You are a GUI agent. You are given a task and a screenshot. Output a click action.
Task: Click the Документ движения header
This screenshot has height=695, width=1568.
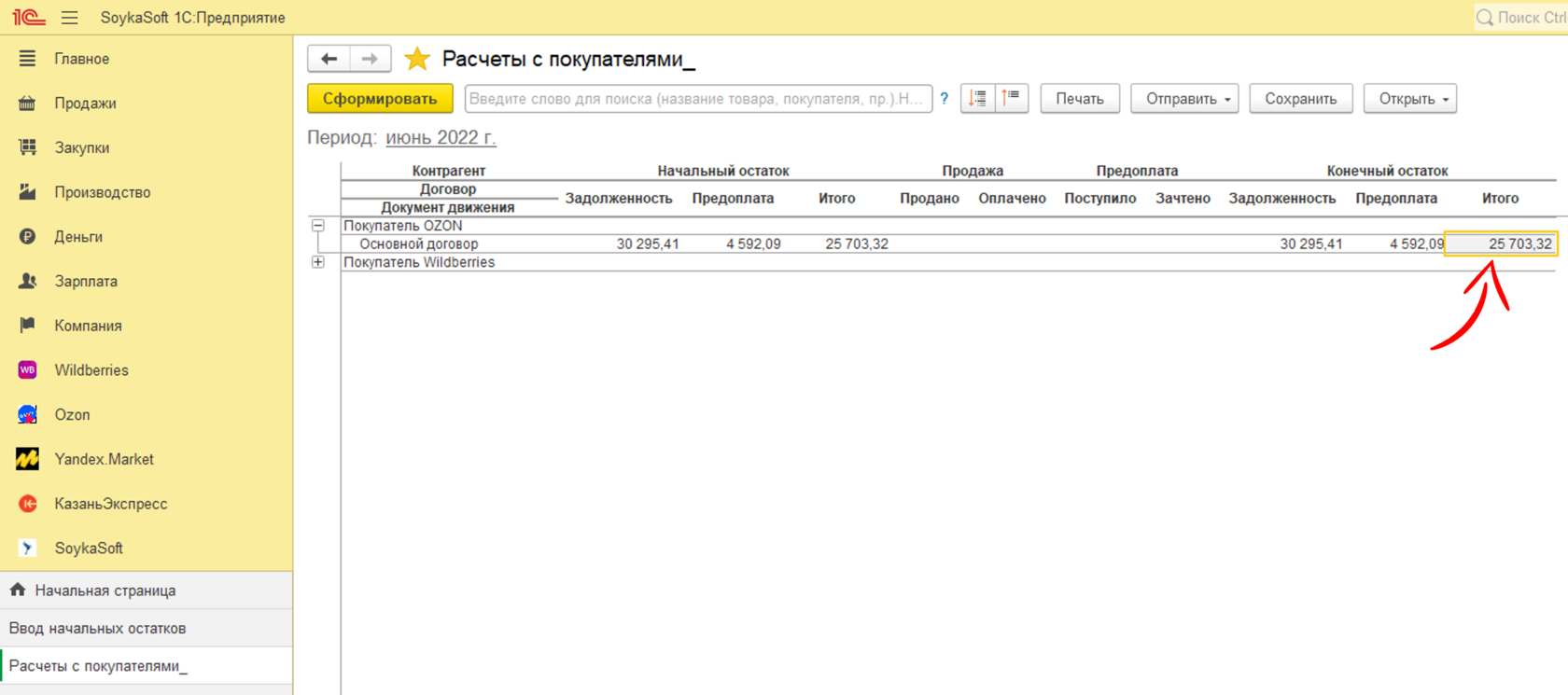pos(448,208)
